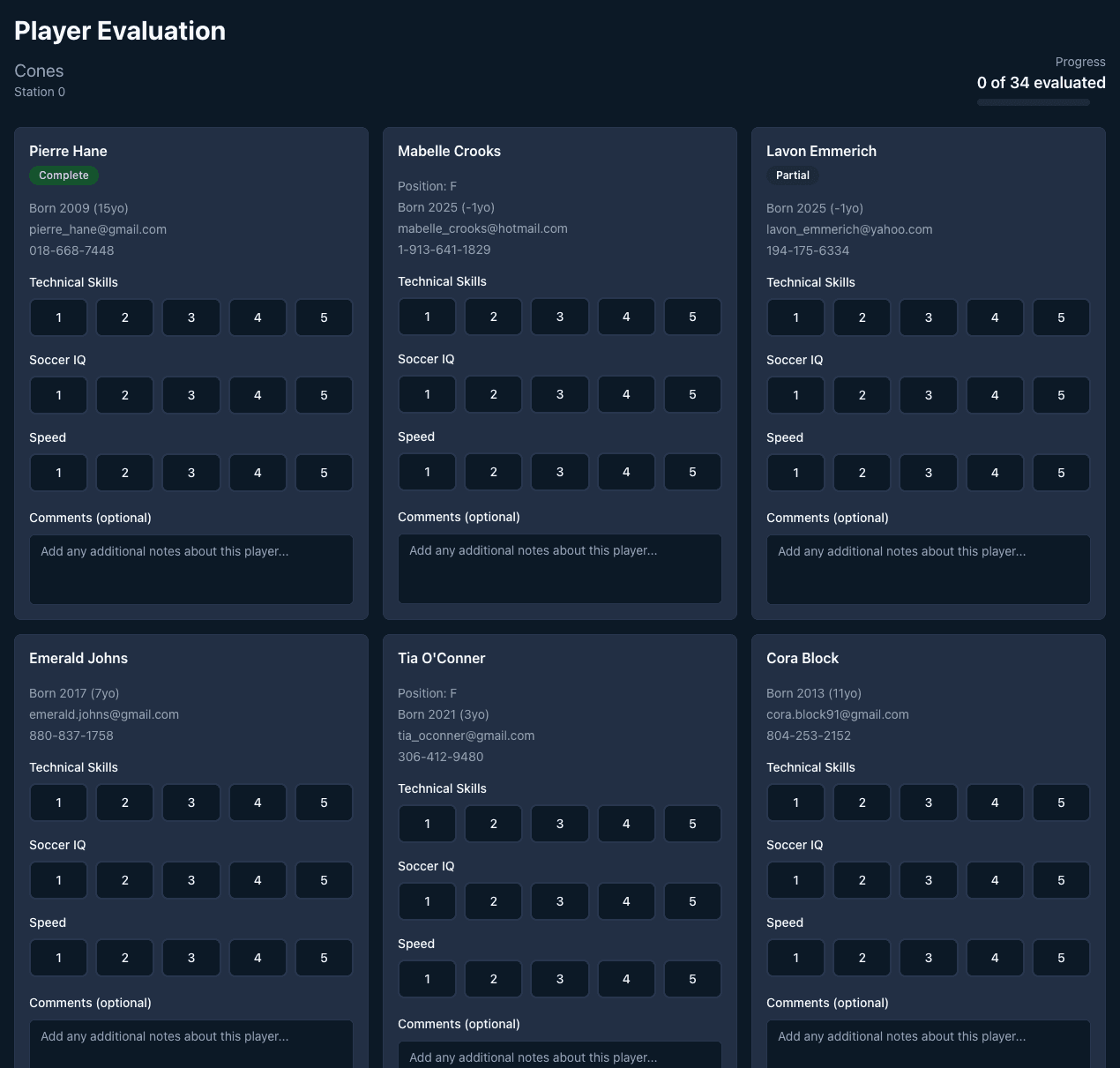
Task: Give Mabelle Crooks a Speed rating of 5
Action: [x=692, y=472]
